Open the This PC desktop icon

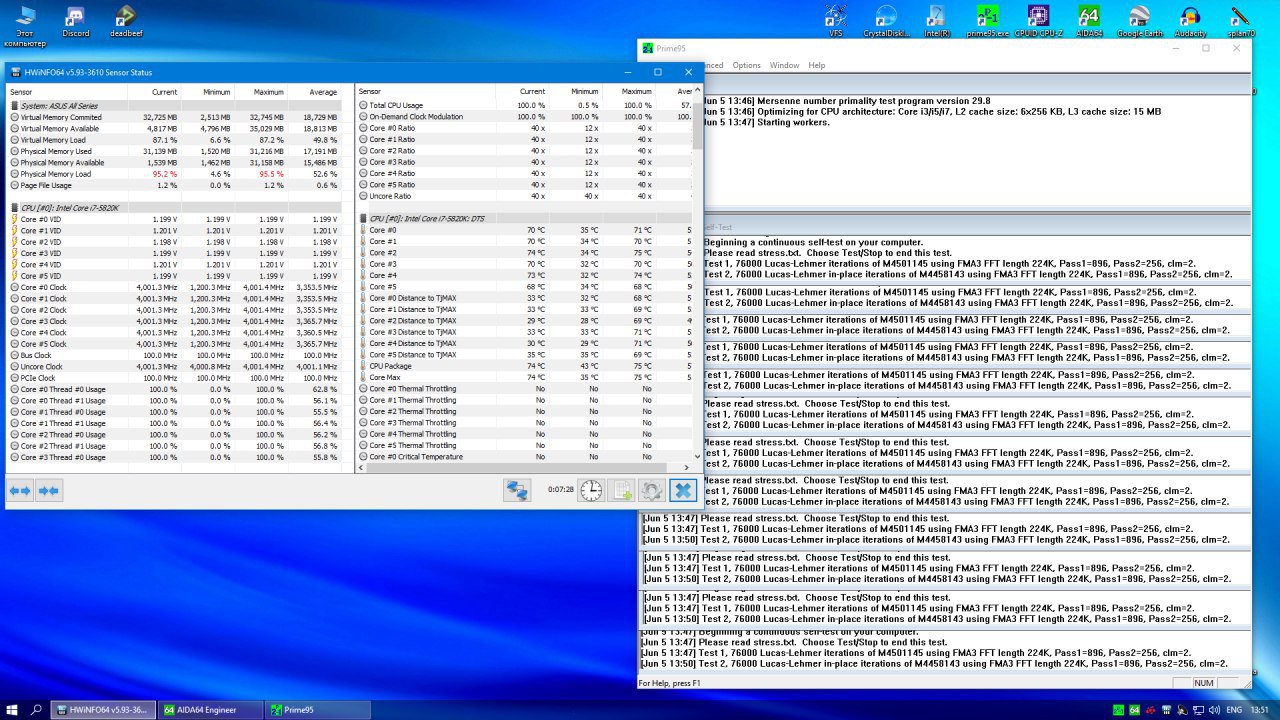tap(25, 25)
